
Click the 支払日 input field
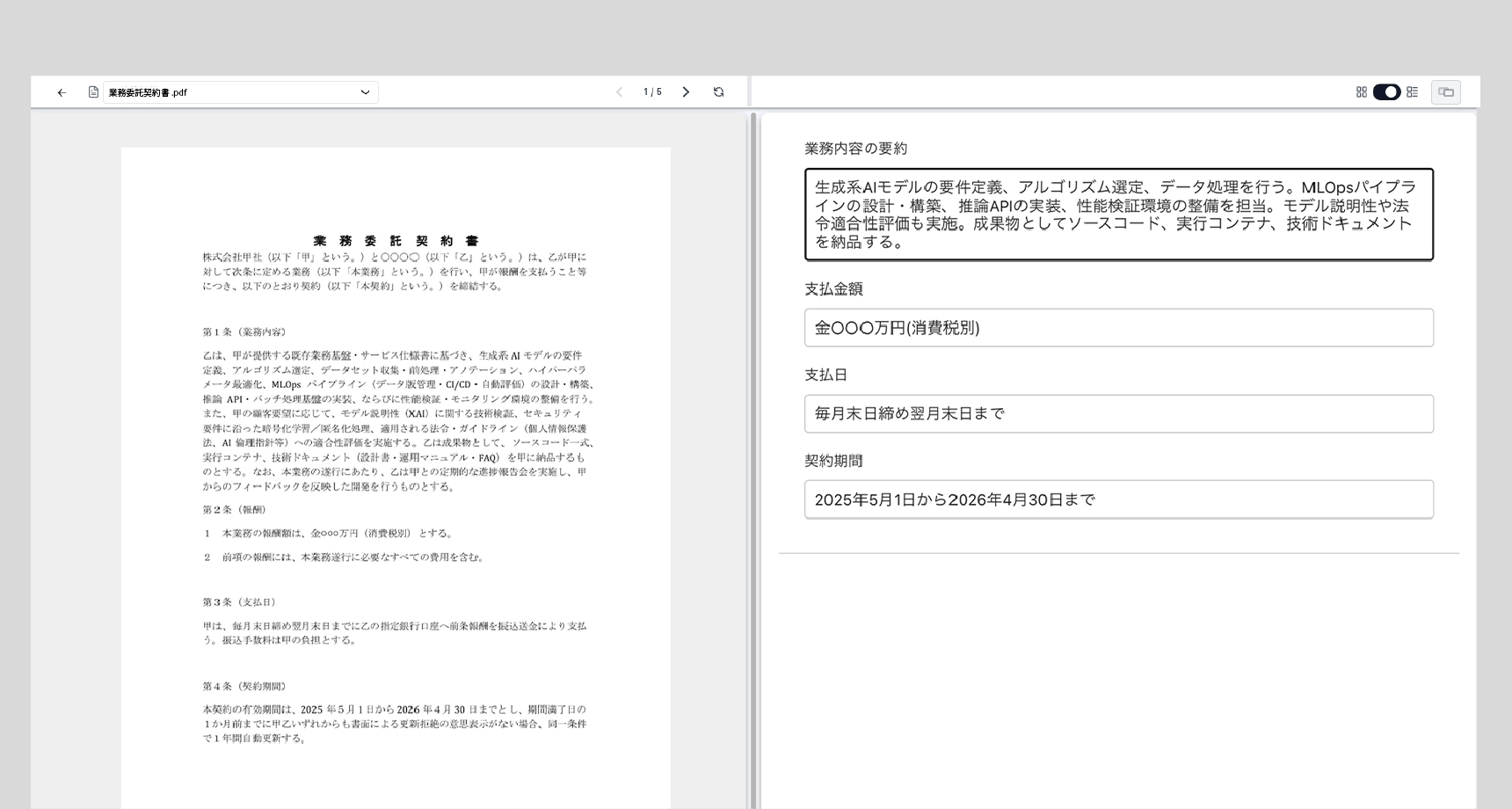[1118, 414]
